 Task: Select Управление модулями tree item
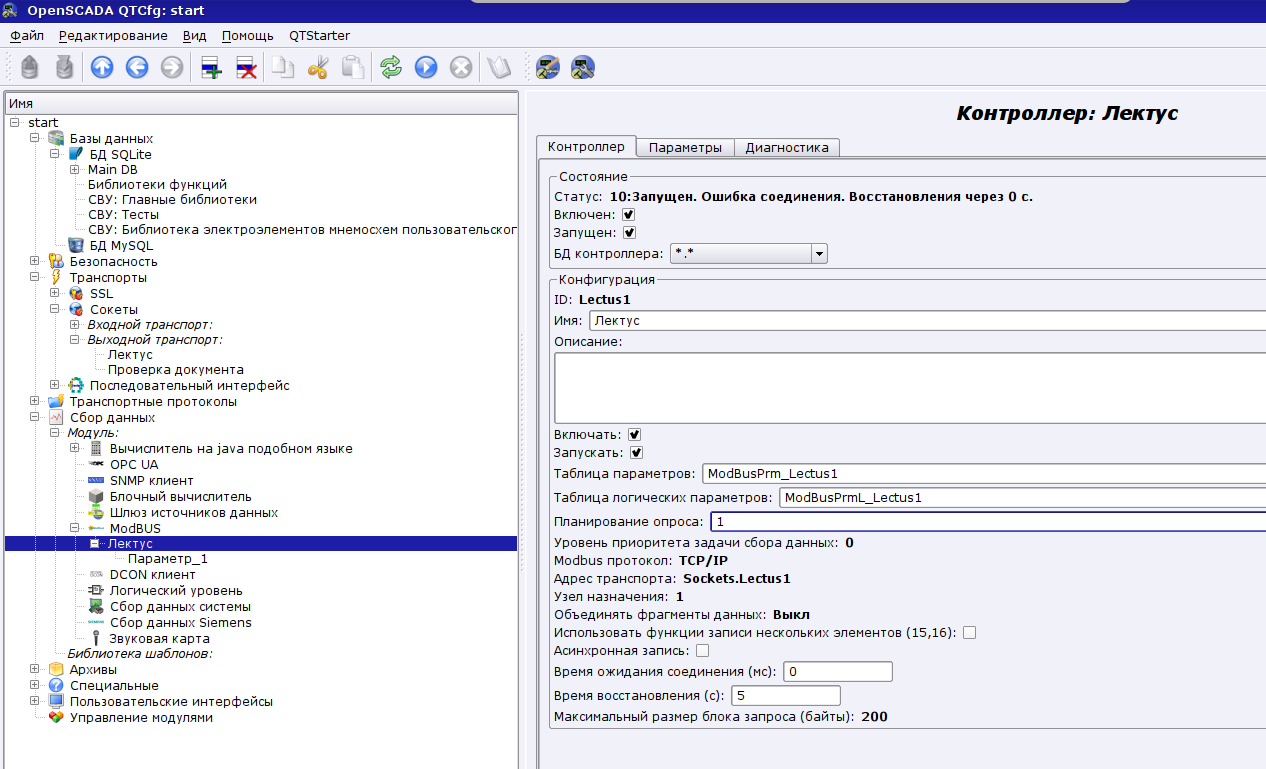[140, 717]
